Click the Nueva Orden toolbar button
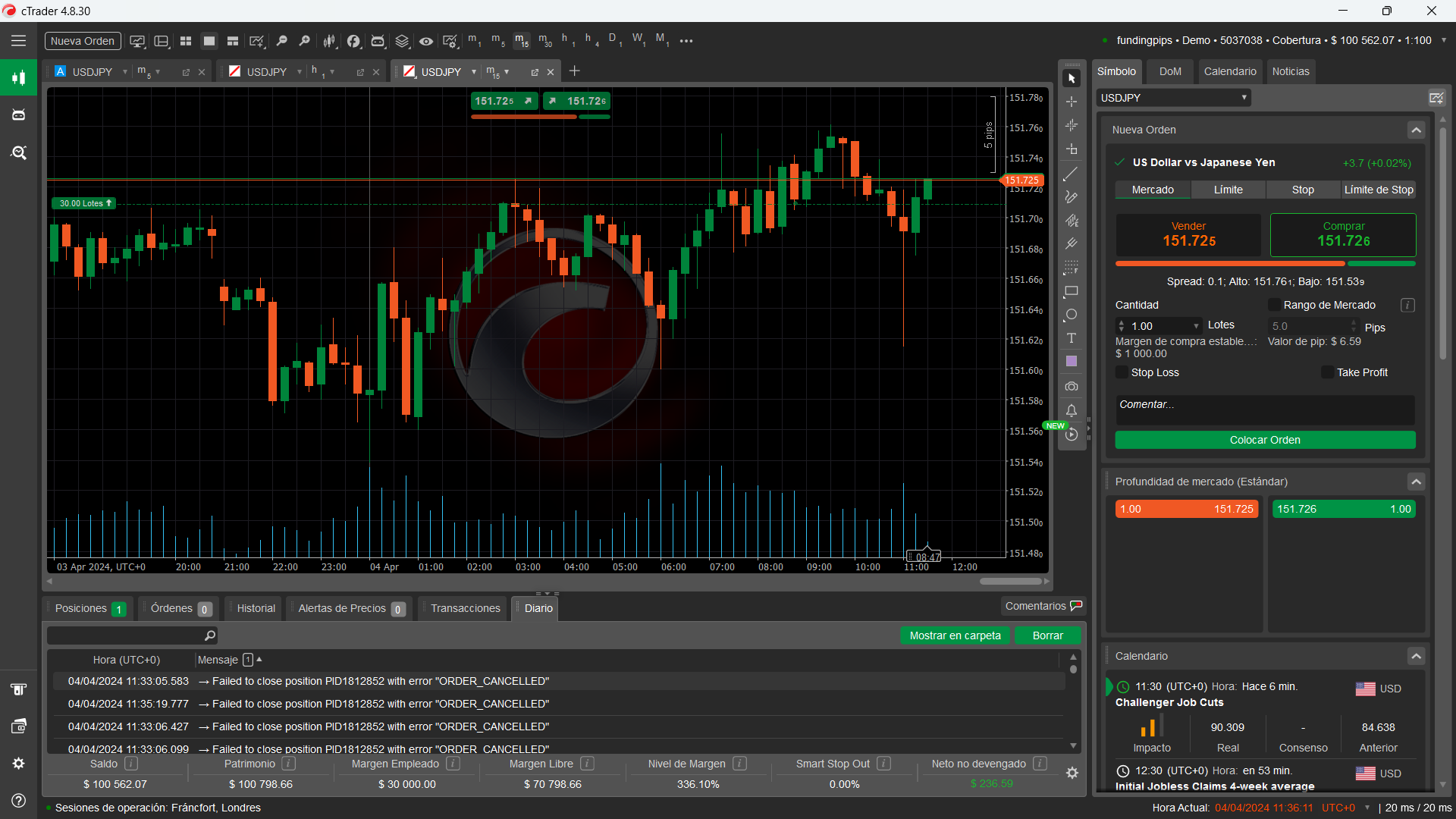This screenshot has width=1456, height=819. point(83,41)
